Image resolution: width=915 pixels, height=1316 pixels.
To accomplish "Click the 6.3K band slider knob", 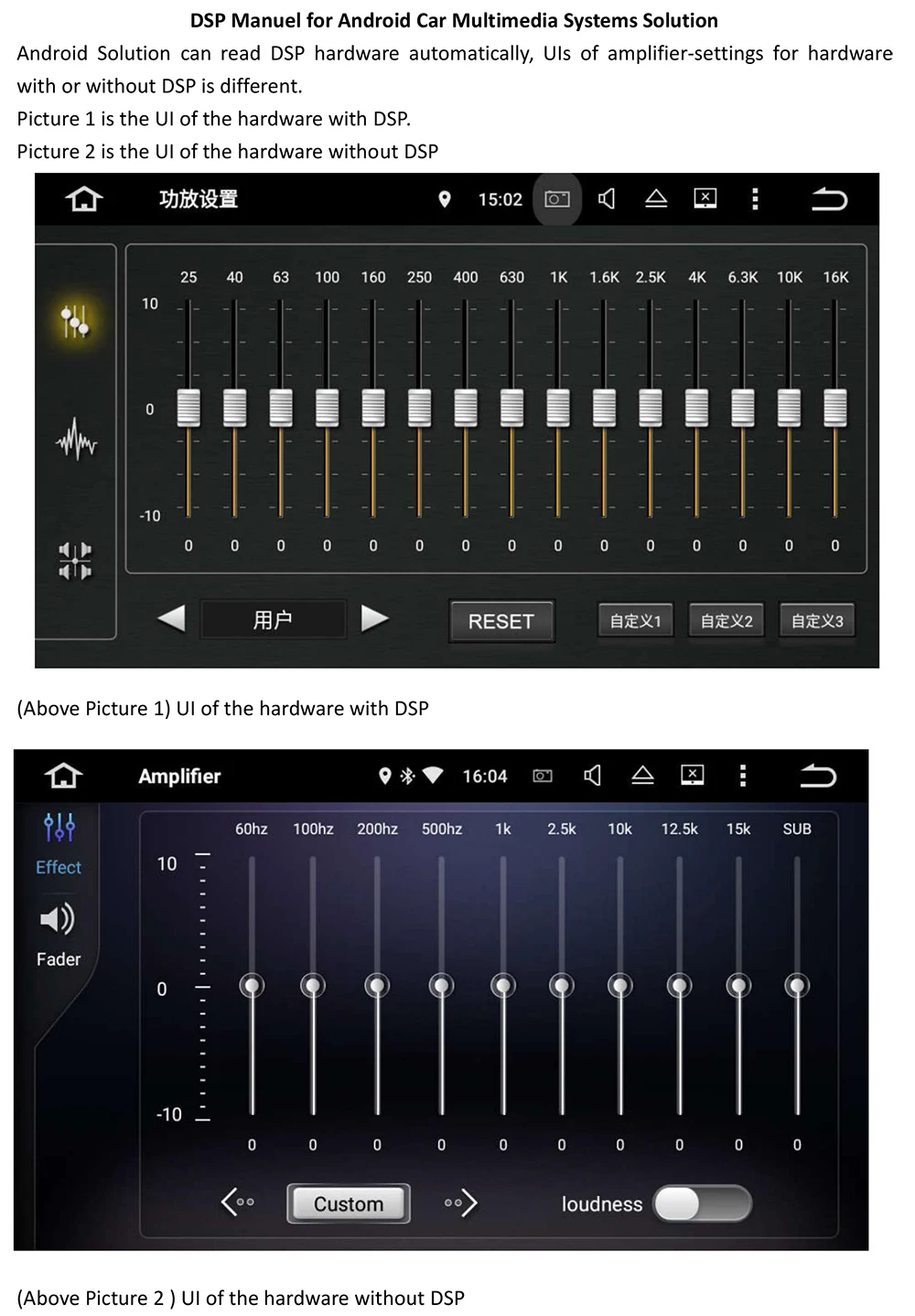I will click(743, 408).
